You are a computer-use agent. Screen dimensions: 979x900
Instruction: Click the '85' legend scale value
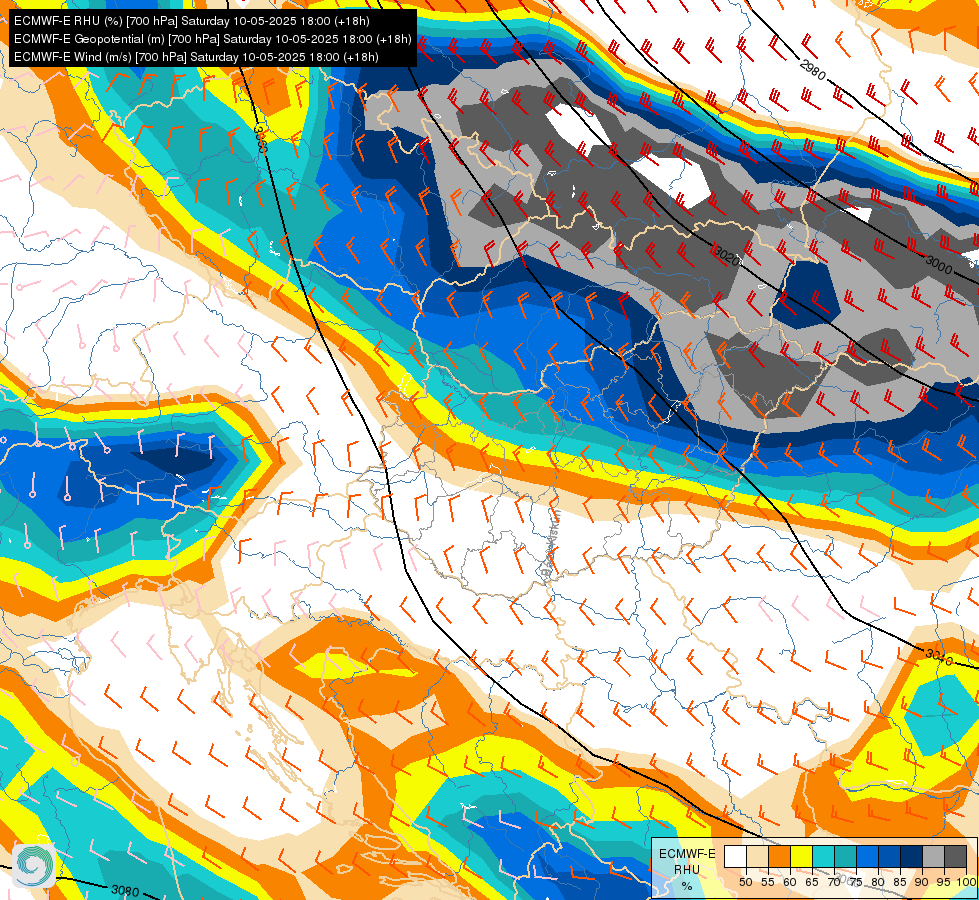pos(900,882)
